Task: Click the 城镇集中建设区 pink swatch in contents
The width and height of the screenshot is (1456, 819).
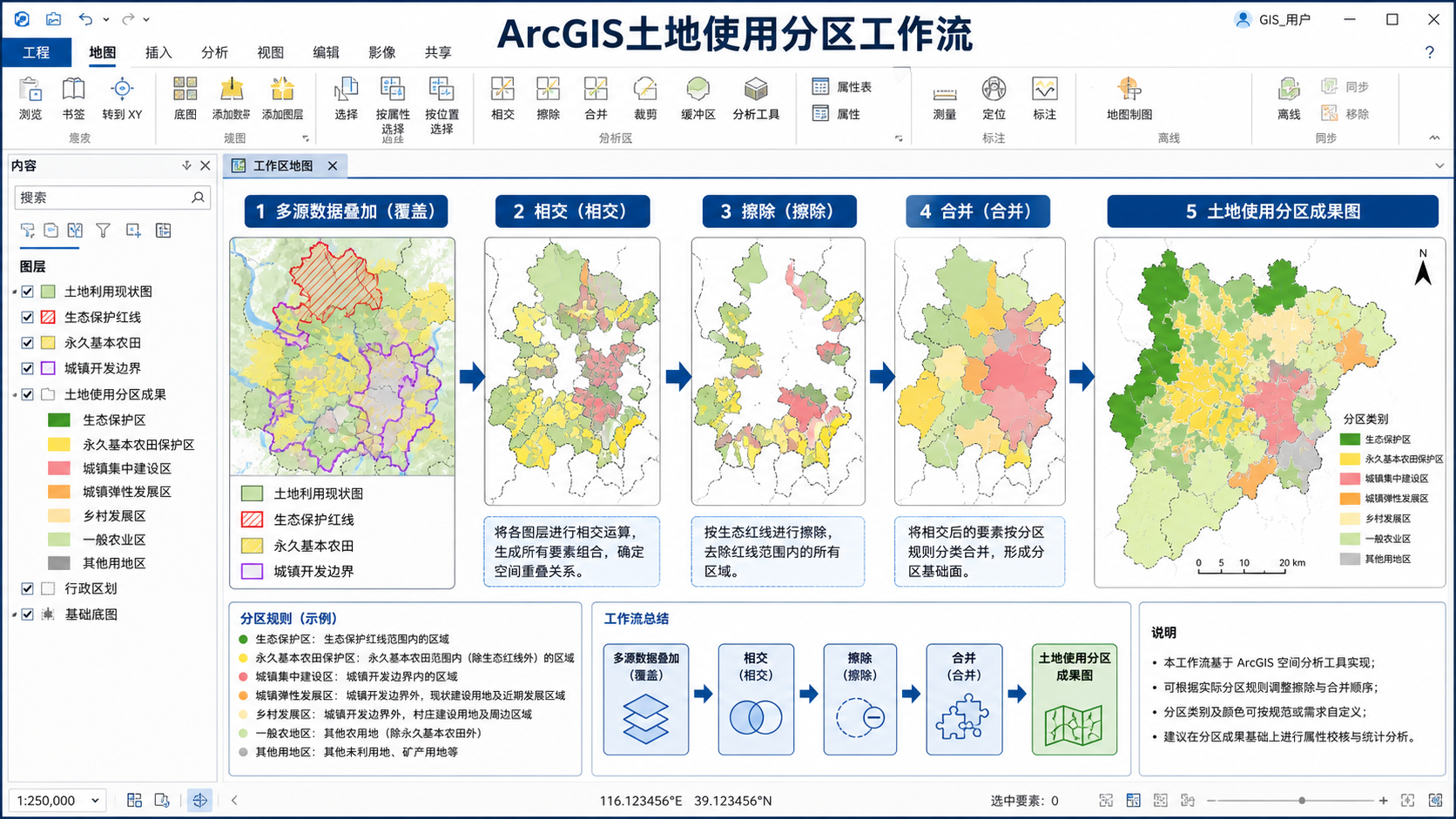Action: pyautogui.click(x=58, y=468)
